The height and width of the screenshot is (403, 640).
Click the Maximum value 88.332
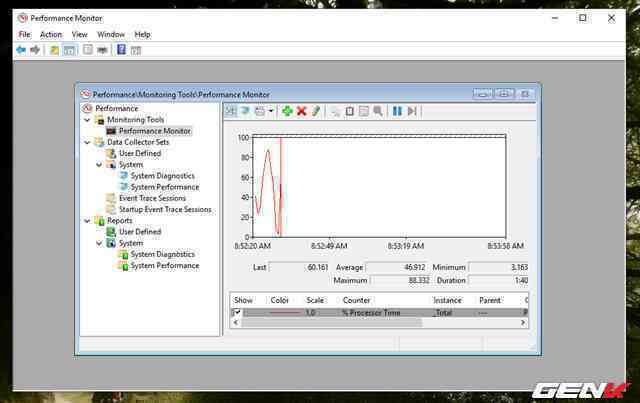(400, 281)
